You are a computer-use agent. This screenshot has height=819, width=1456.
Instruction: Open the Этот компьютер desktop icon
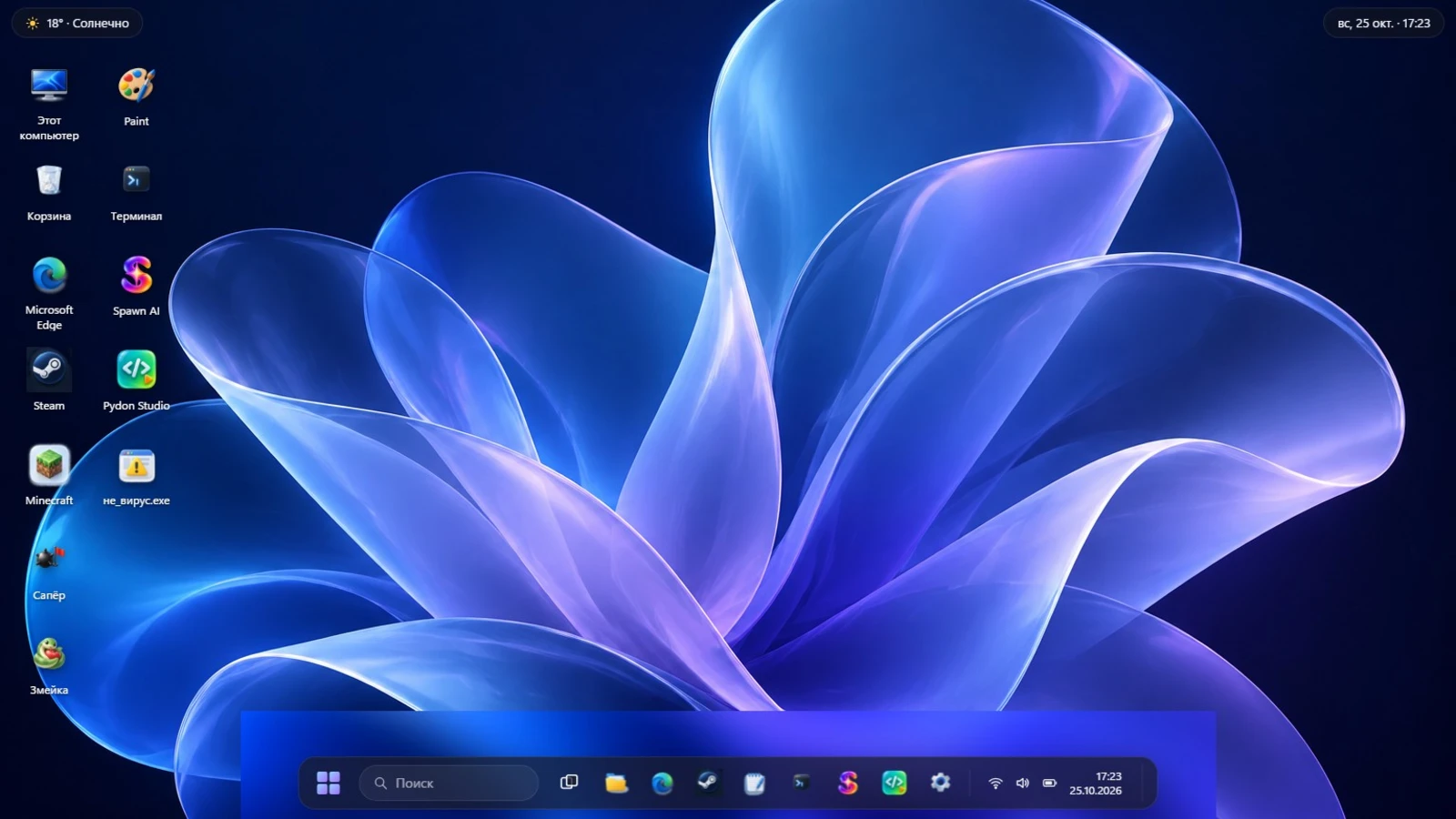49,103
